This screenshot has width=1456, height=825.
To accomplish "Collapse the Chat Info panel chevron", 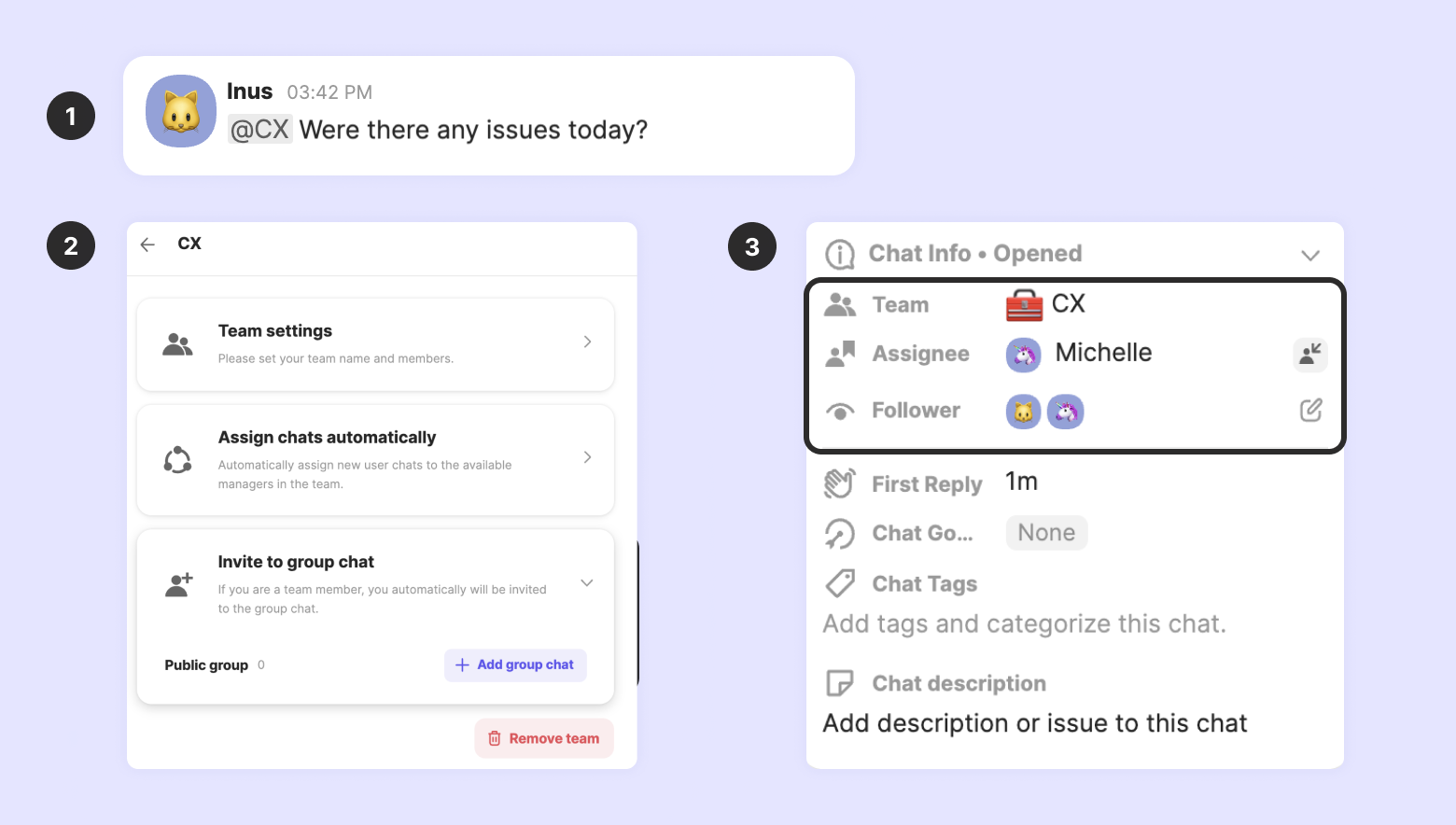I will (1310, 255).
